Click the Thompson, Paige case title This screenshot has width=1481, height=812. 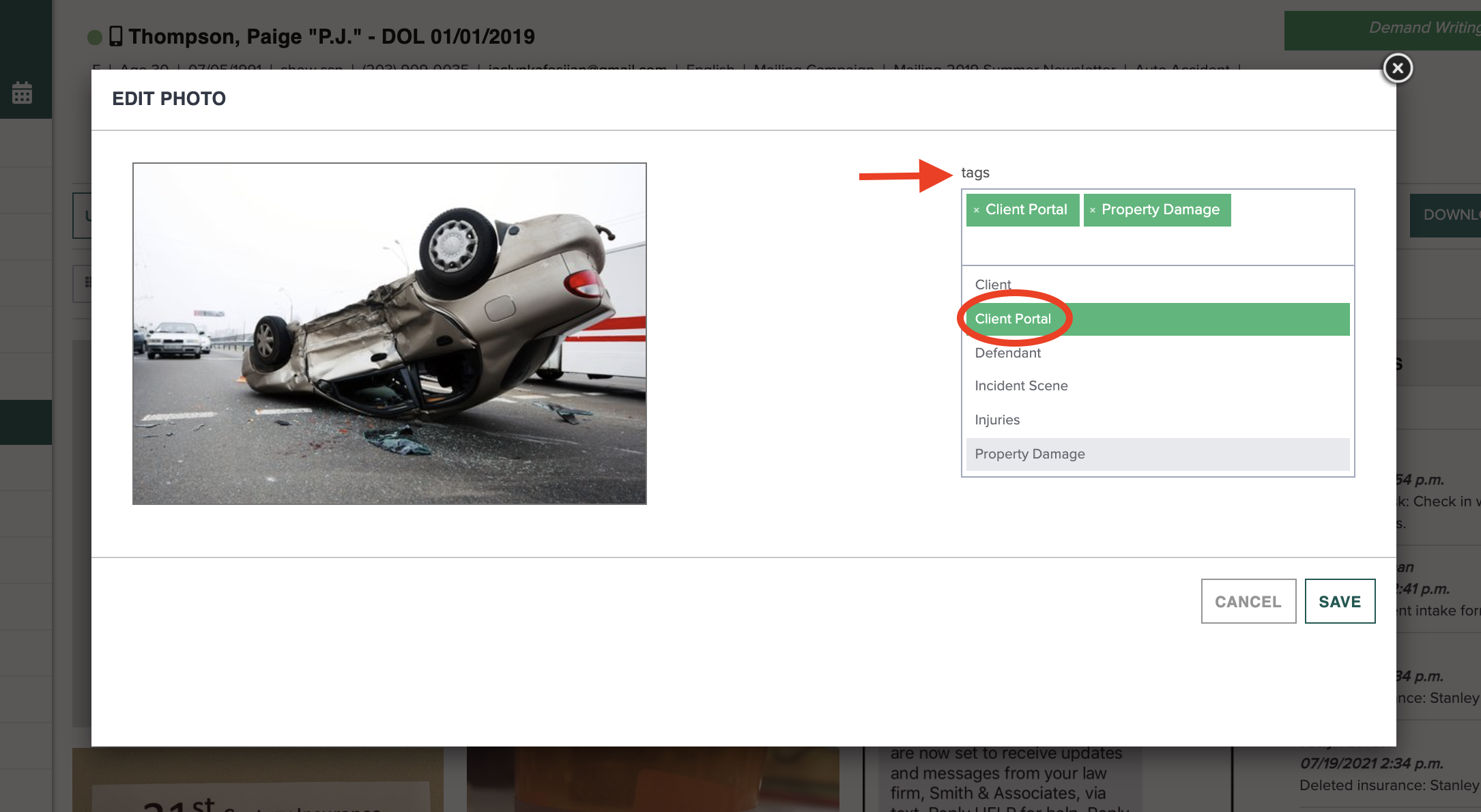[x=332, y=36]
